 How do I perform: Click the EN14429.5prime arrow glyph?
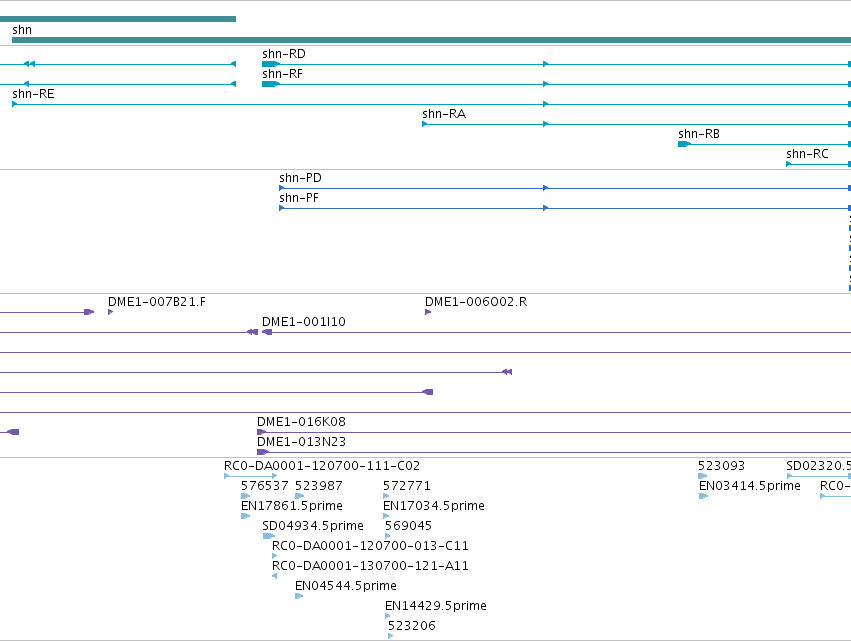(388, 617)
